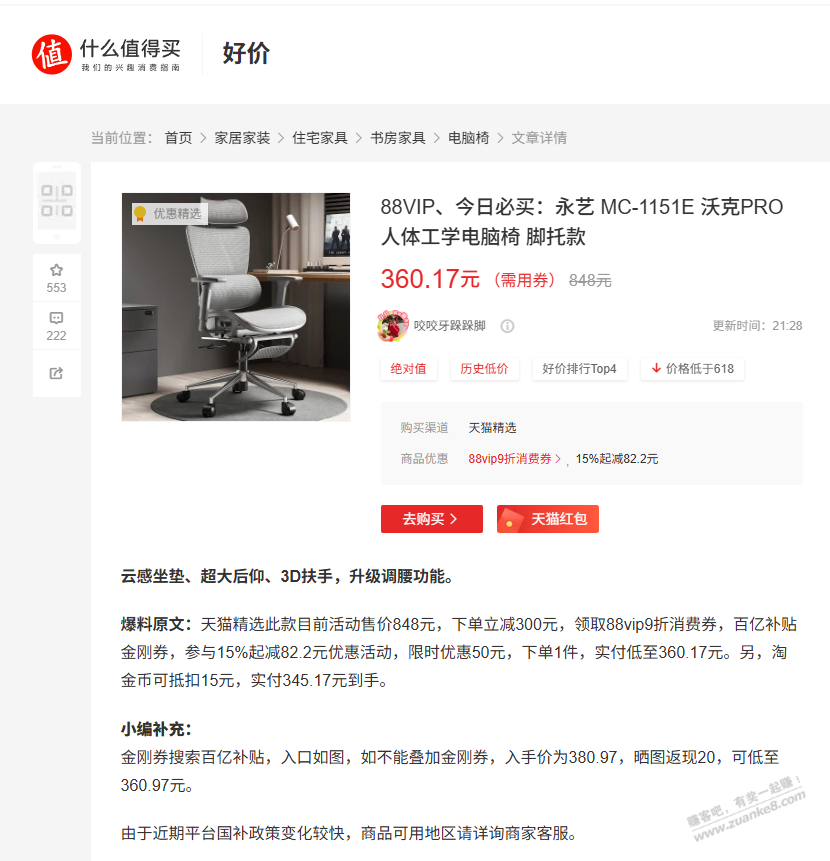Click the share icon in sidebar

[x=57, y=373]
